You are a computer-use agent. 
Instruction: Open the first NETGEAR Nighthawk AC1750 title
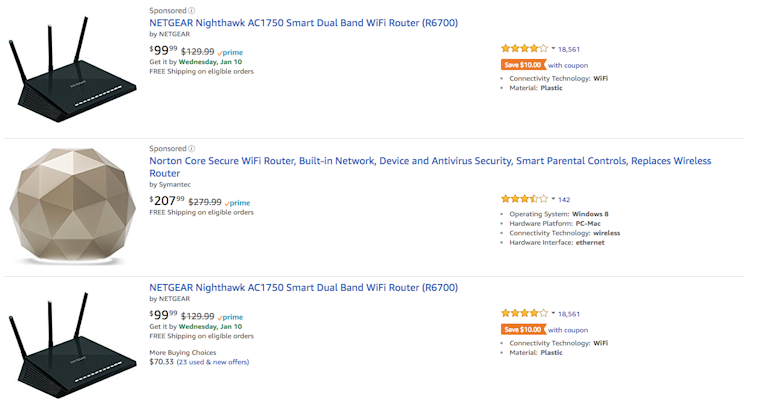(x=303, y=22)
